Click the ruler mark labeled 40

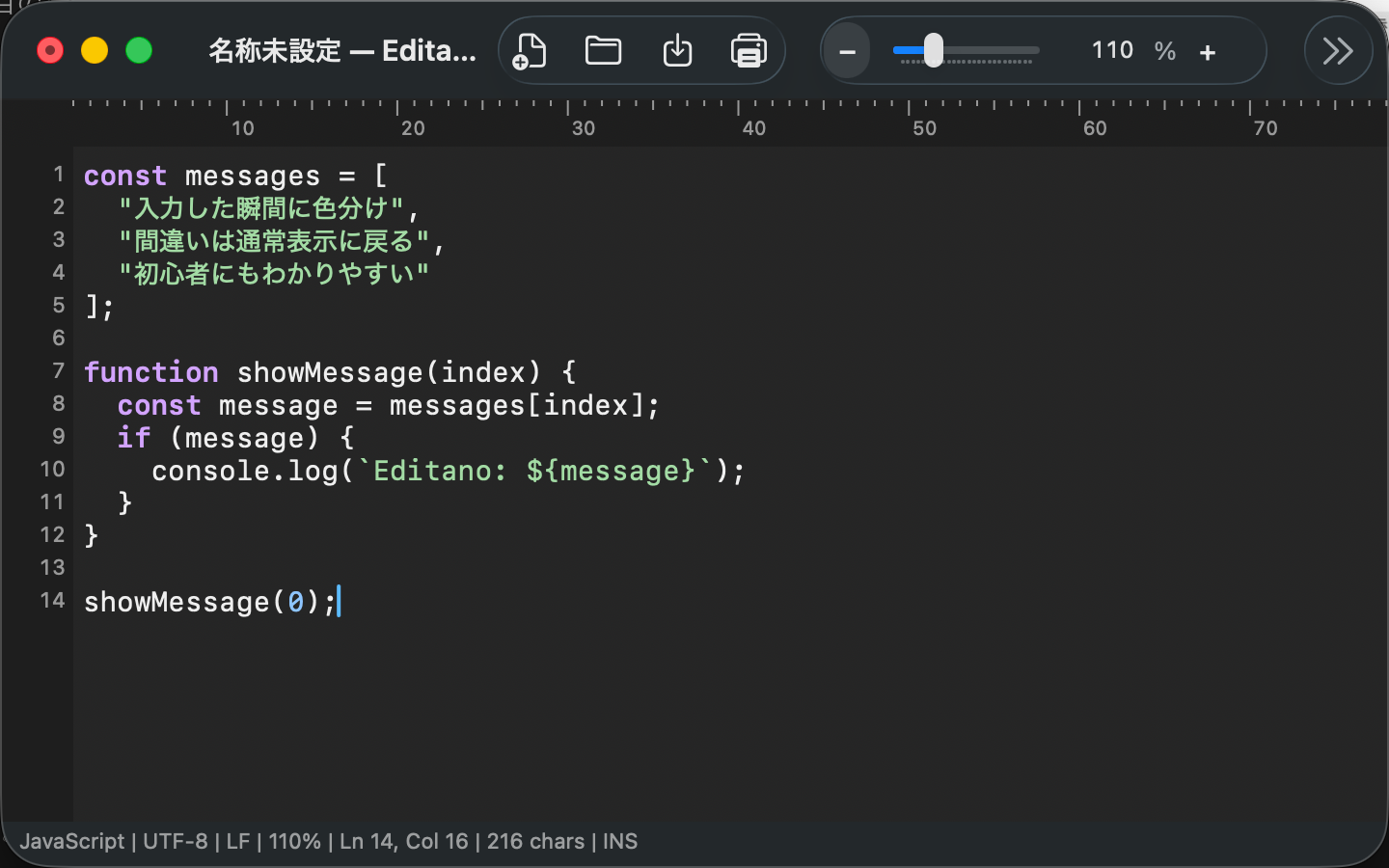(754, 127)
